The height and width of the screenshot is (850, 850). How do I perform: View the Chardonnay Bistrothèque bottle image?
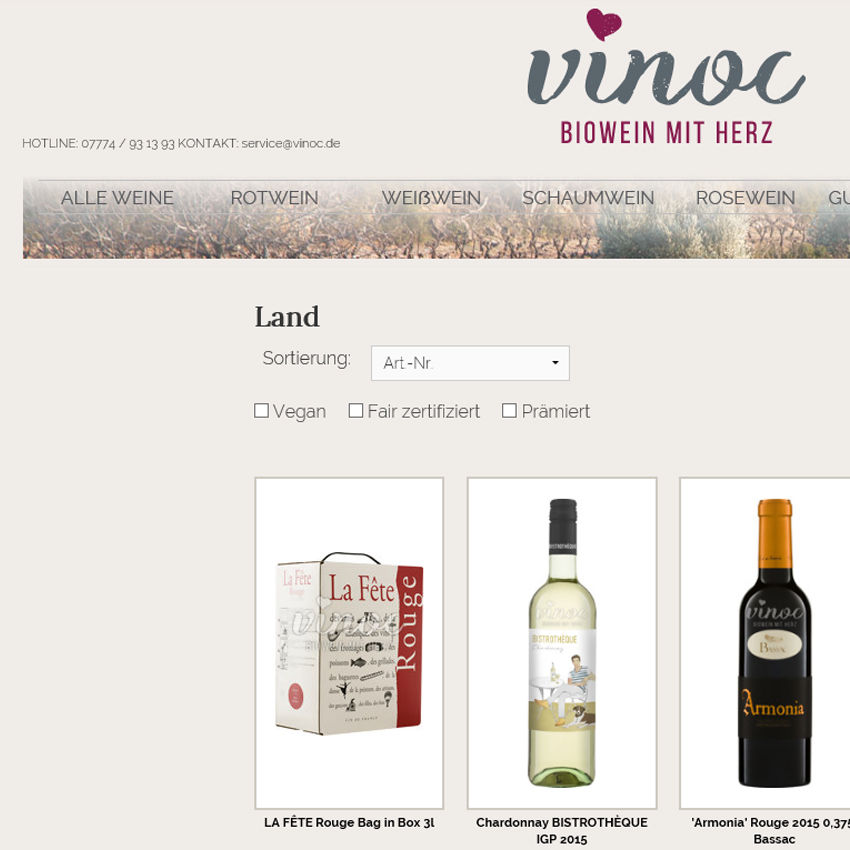(x=562, y=643)
